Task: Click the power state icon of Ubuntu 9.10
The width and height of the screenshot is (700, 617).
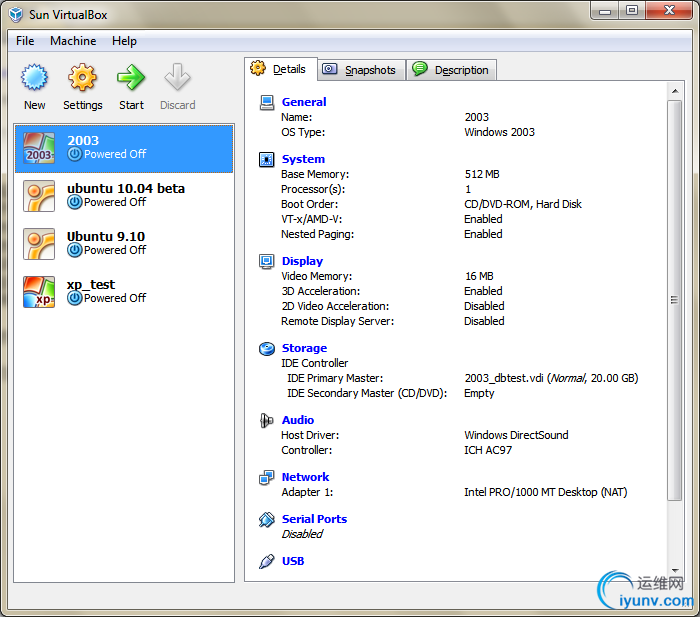Action: tap(75, 250)
